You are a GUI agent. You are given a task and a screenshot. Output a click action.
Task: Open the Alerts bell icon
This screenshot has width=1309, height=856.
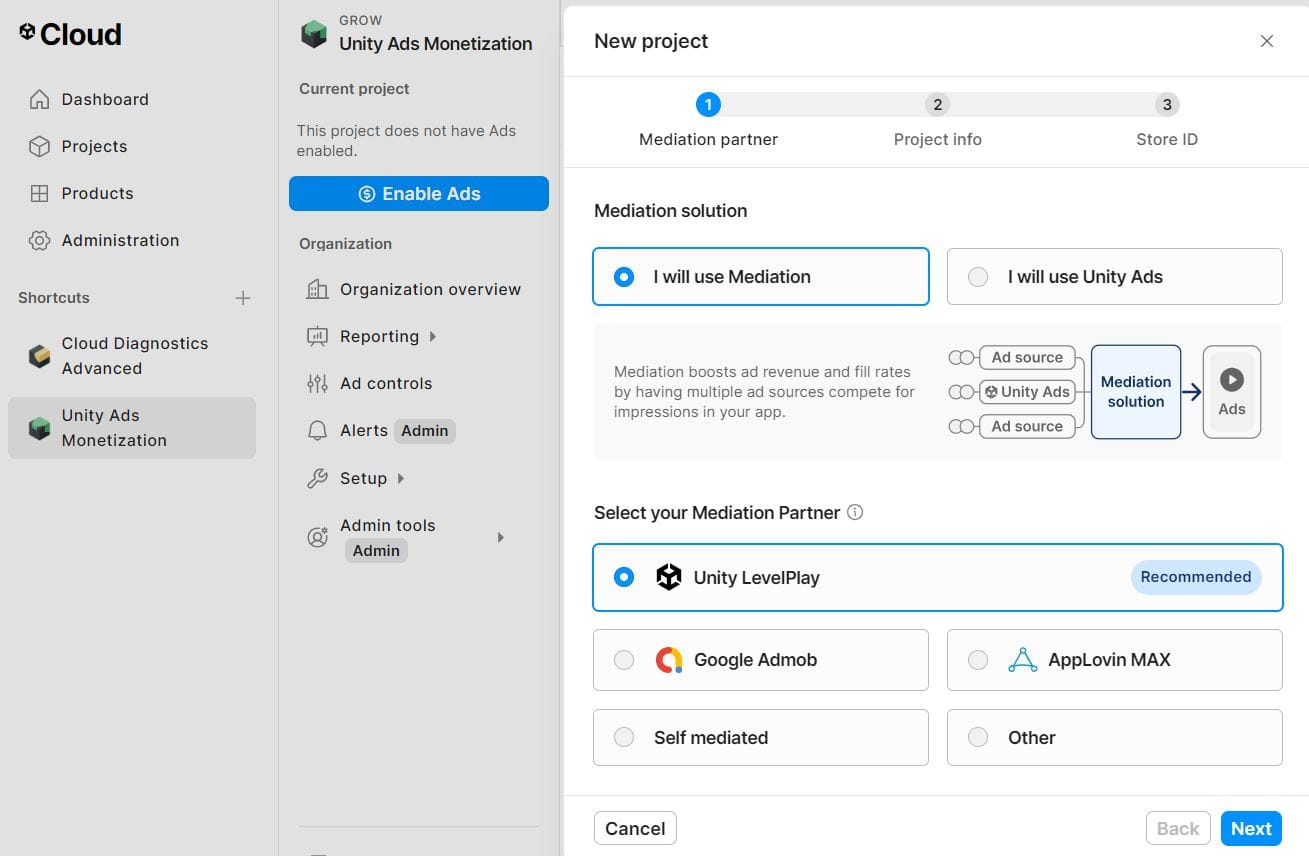coord(317,430)
